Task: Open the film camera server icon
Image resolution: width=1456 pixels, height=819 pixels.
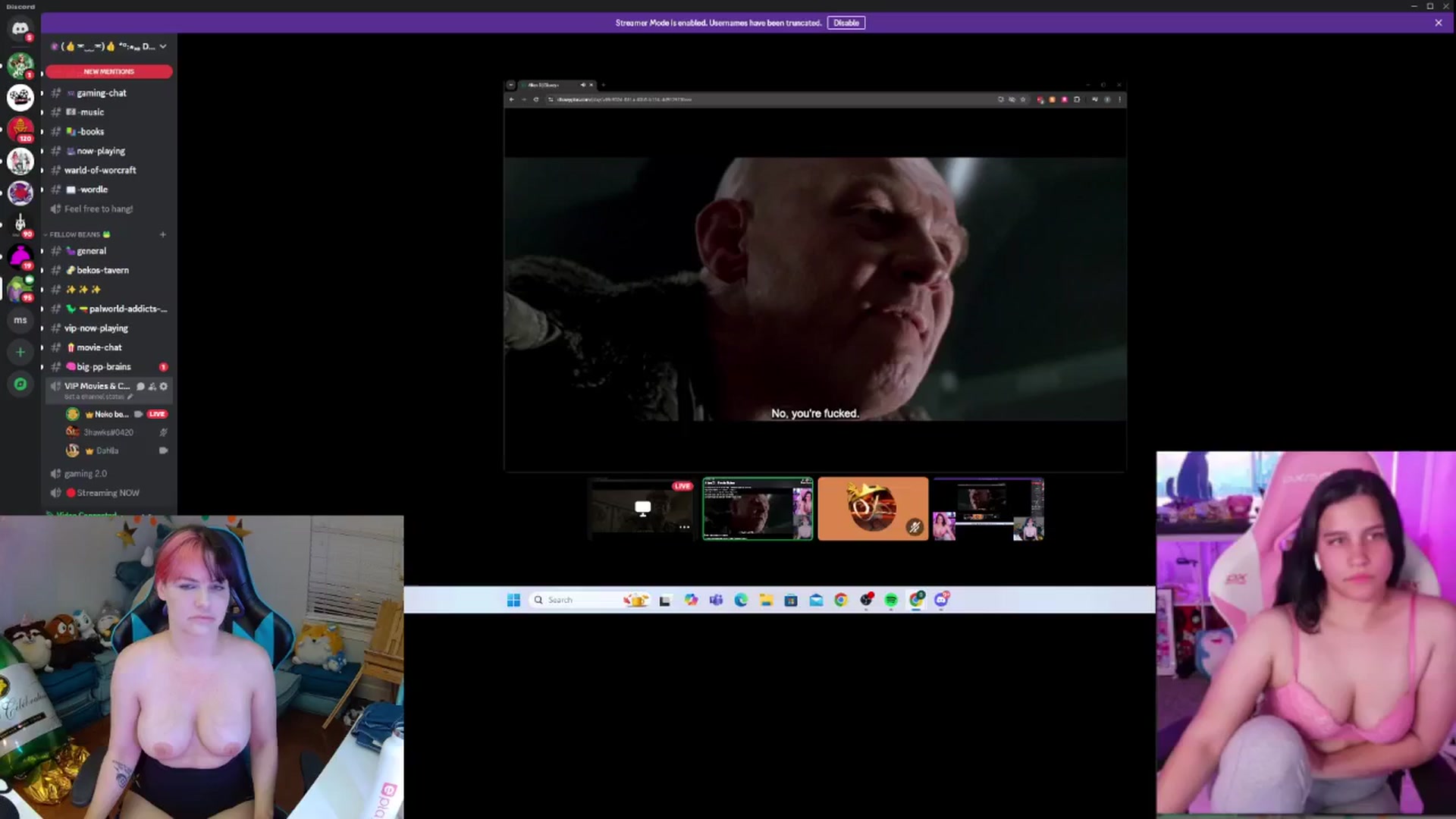Action: coord(20,97)
